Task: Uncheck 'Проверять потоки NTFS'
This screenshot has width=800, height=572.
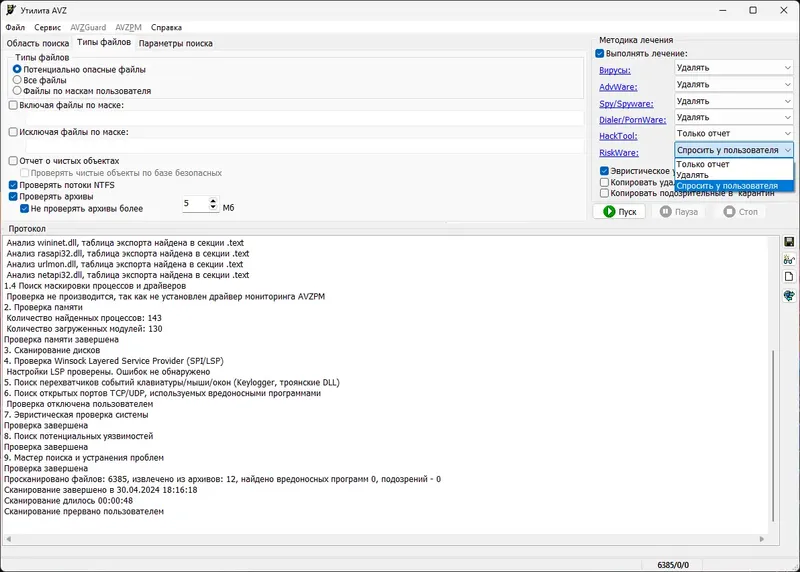Action: (13, 185)
